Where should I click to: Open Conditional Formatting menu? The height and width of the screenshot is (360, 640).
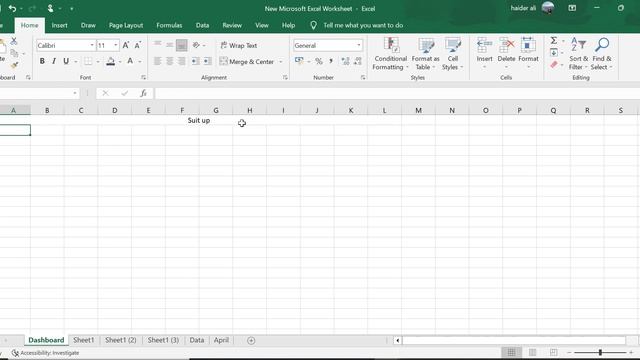tap(390, 54)
